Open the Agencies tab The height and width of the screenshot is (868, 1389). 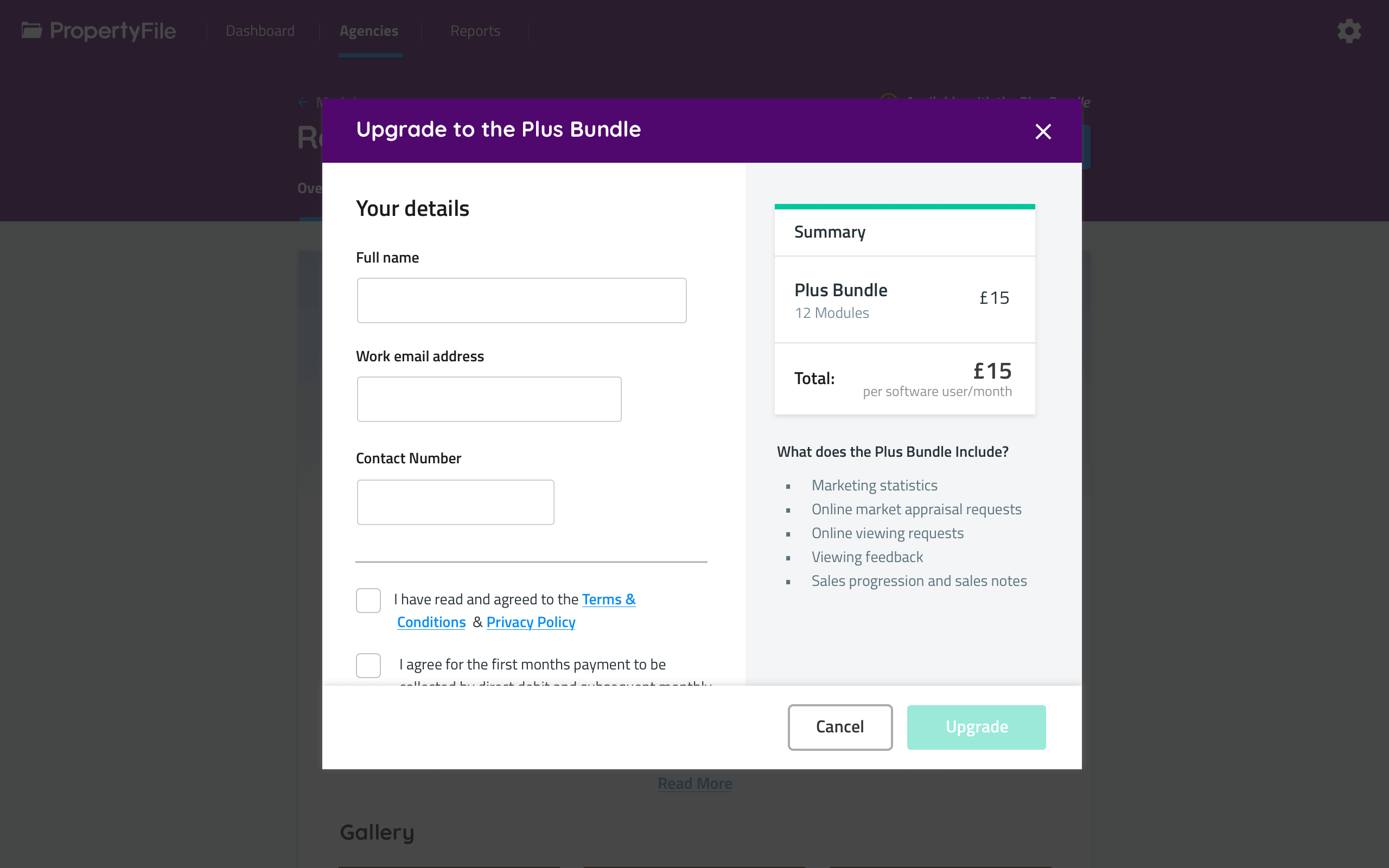click(368, 31)
